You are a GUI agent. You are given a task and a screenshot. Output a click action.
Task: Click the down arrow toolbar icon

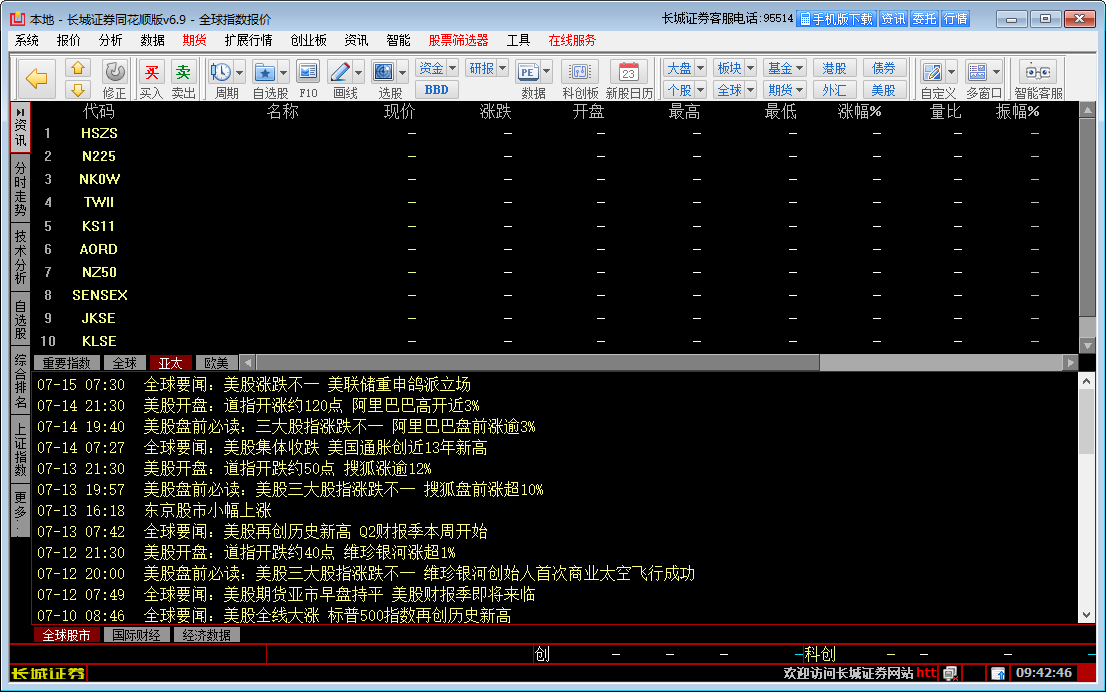coord(78,90)
